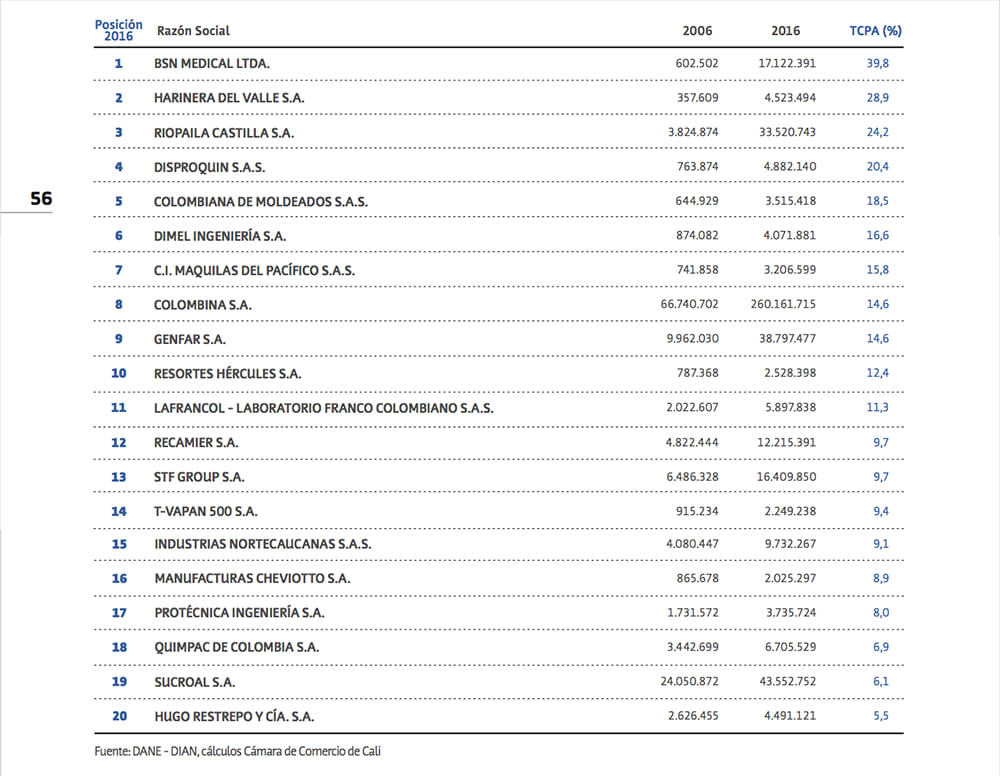Click the COLOMBINA S.A. company name
Screen dimensions: 1000x776
coord(203,304)
